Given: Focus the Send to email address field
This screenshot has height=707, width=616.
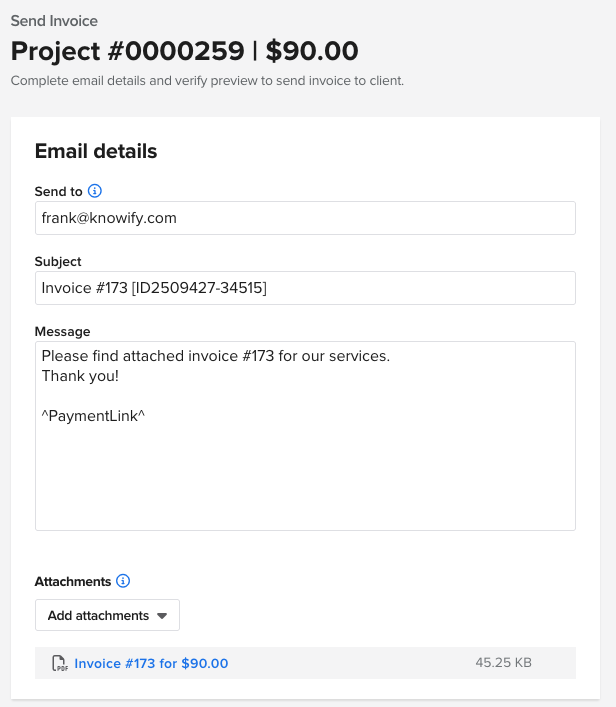Looking at the screenshot, I should pos(305,218).
